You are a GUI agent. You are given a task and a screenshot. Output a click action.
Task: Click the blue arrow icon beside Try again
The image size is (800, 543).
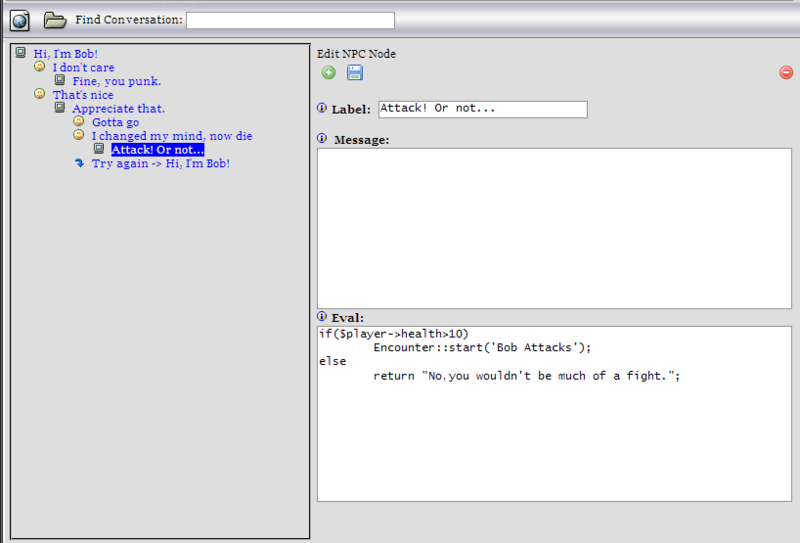pos(79,163)
